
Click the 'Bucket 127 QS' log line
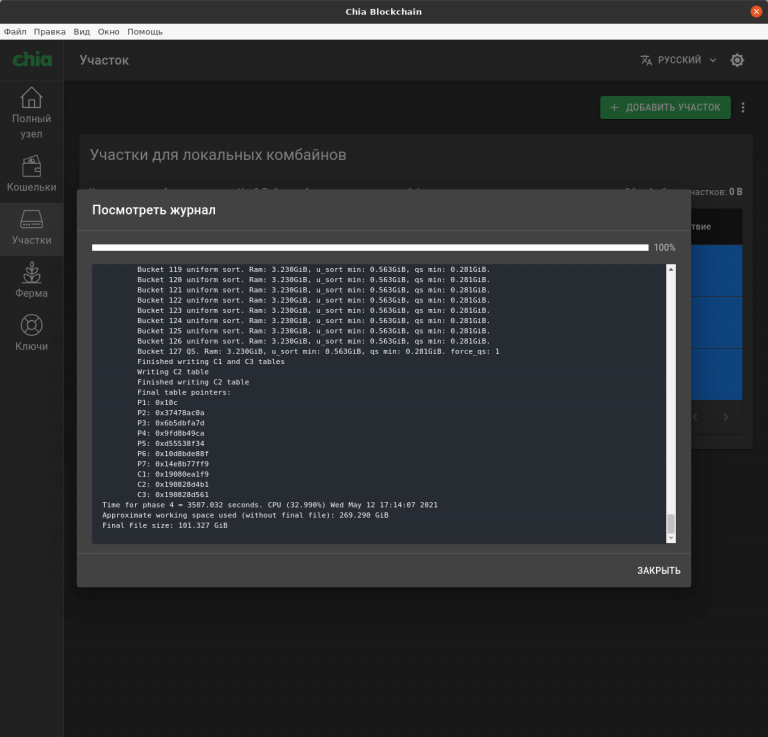tap(318, 351)
